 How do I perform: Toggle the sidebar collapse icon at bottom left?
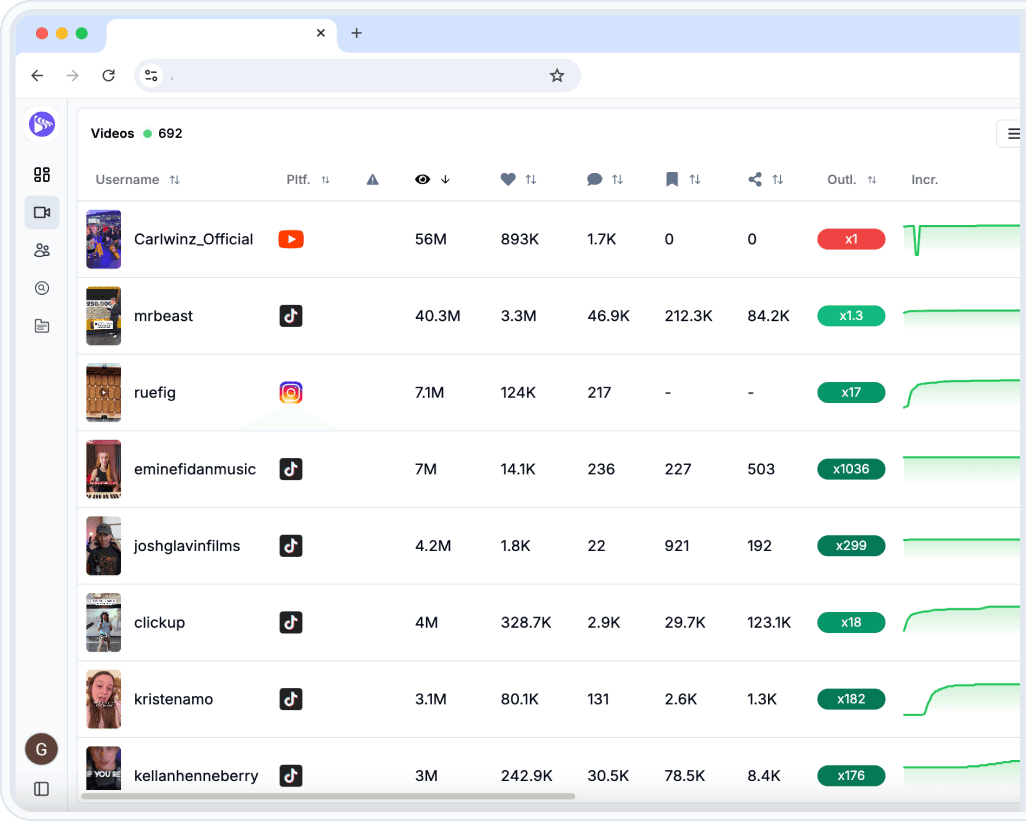pyautogui.click(x=40, y=789)
